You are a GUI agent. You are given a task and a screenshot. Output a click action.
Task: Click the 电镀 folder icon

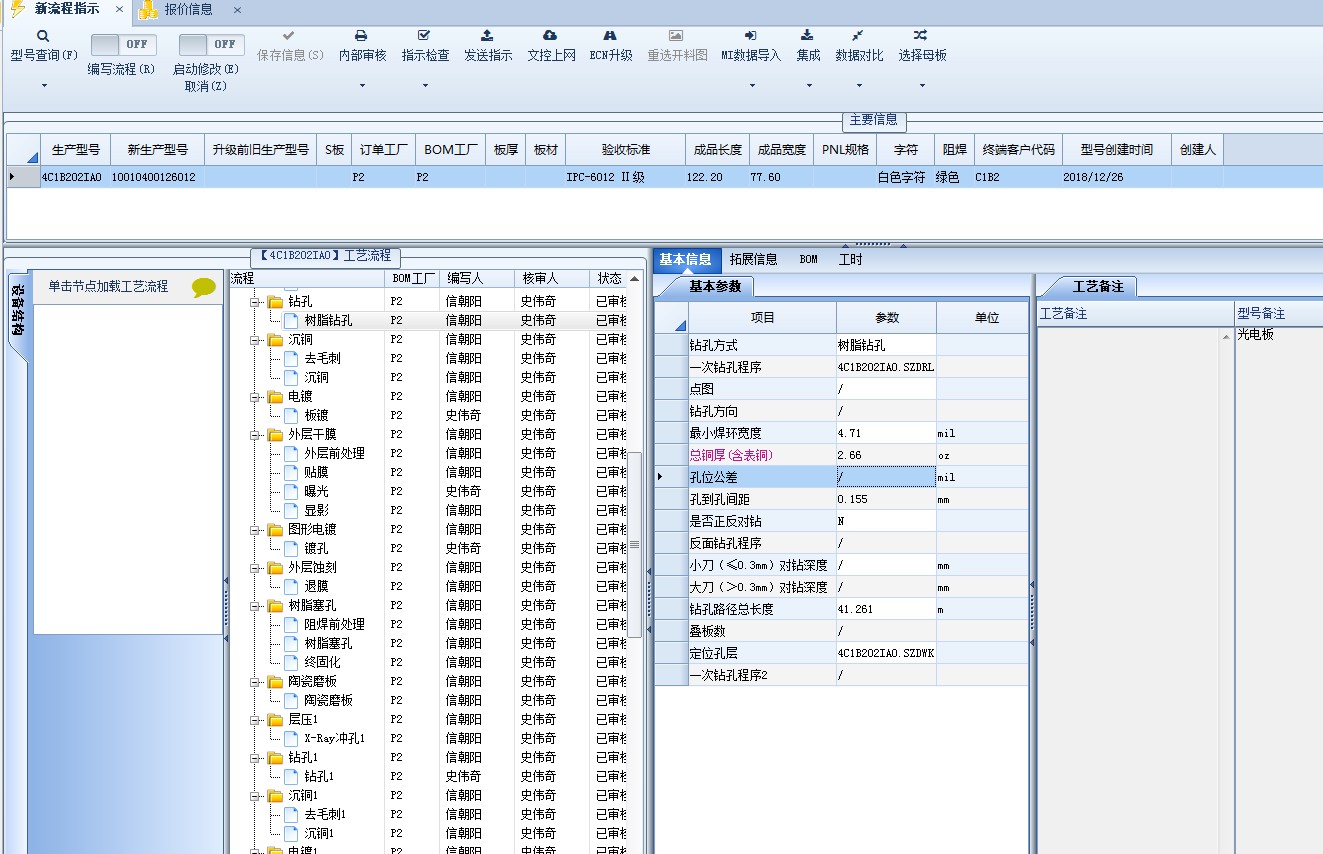[275, 397]
